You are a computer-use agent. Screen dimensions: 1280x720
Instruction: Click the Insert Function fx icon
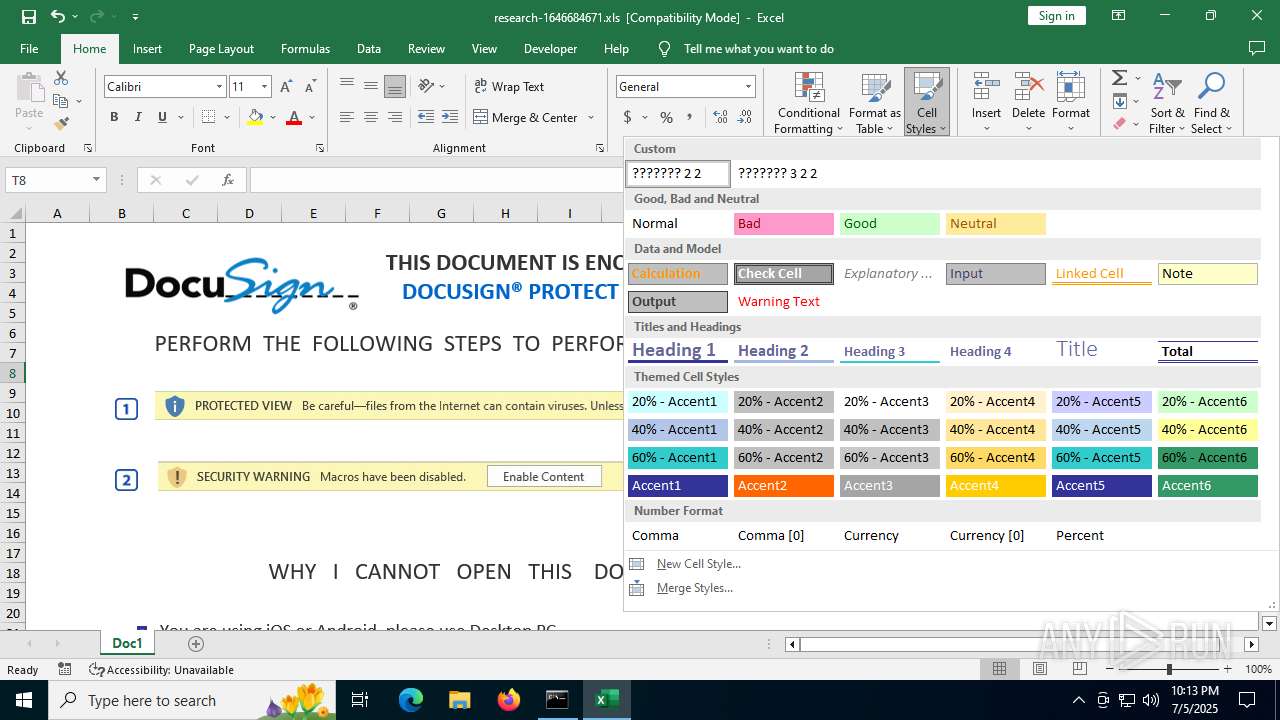[x=228, y=180]
